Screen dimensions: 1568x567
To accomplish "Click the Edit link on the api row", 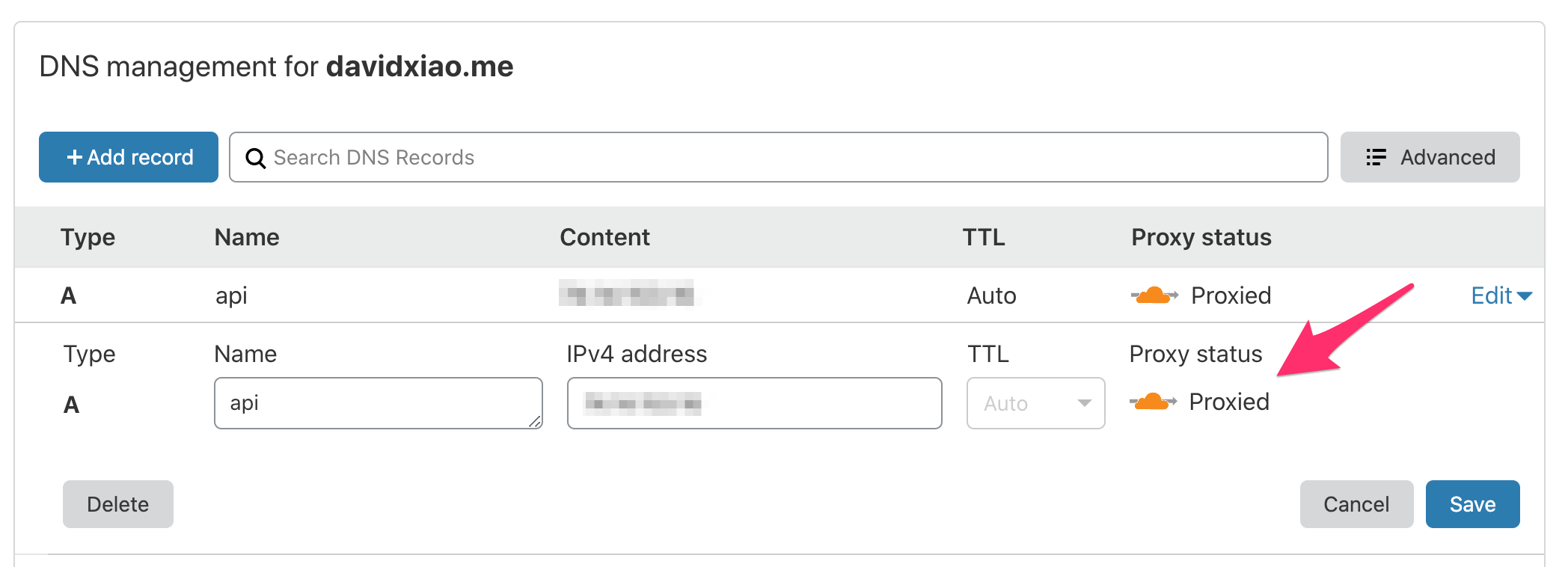I will coord(1492,295).
